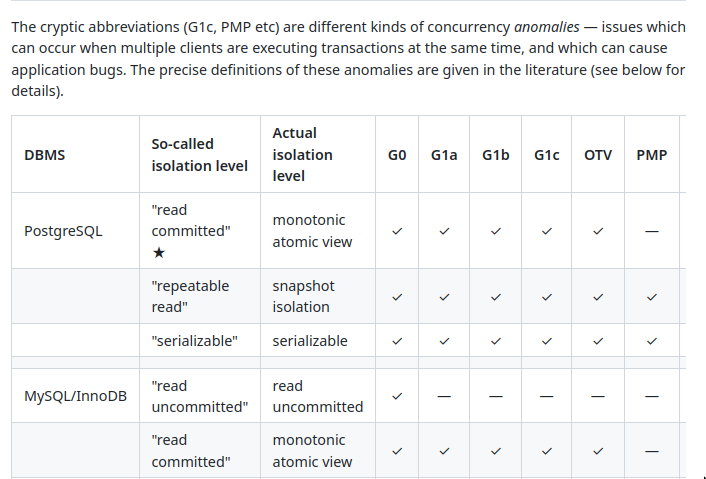Click G1c dash in "read uncommitted" row
This screenshot has width=706, height=479.
coord(546,396)
